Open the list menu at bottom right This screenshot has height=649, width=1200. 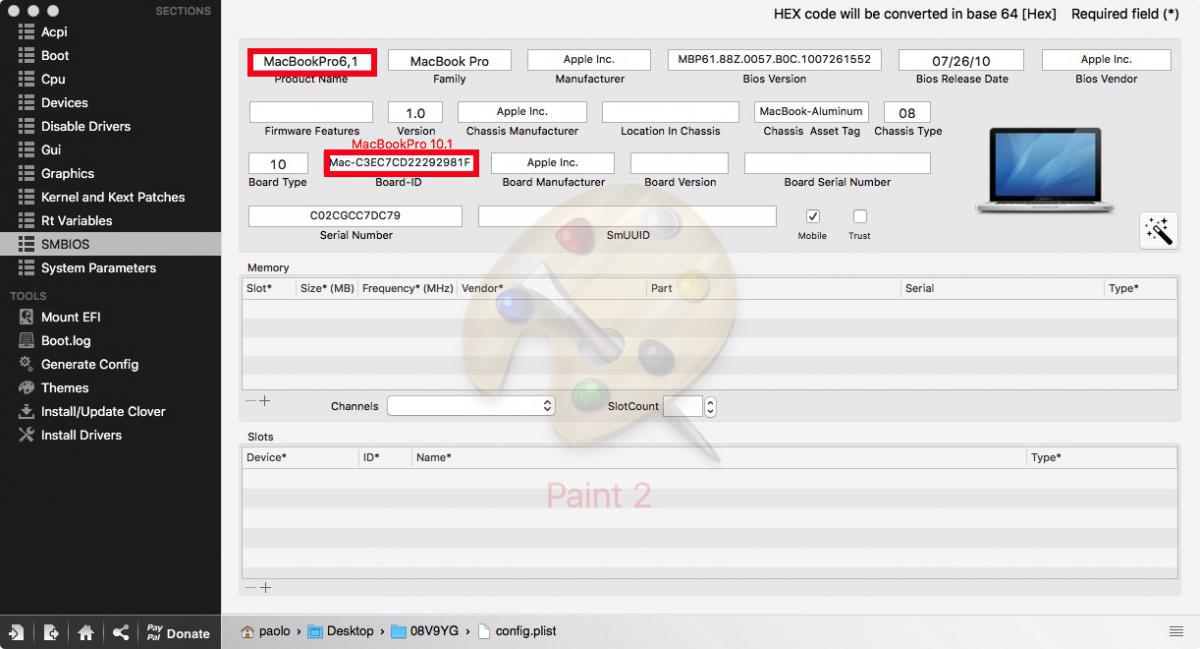(1176, 631)
